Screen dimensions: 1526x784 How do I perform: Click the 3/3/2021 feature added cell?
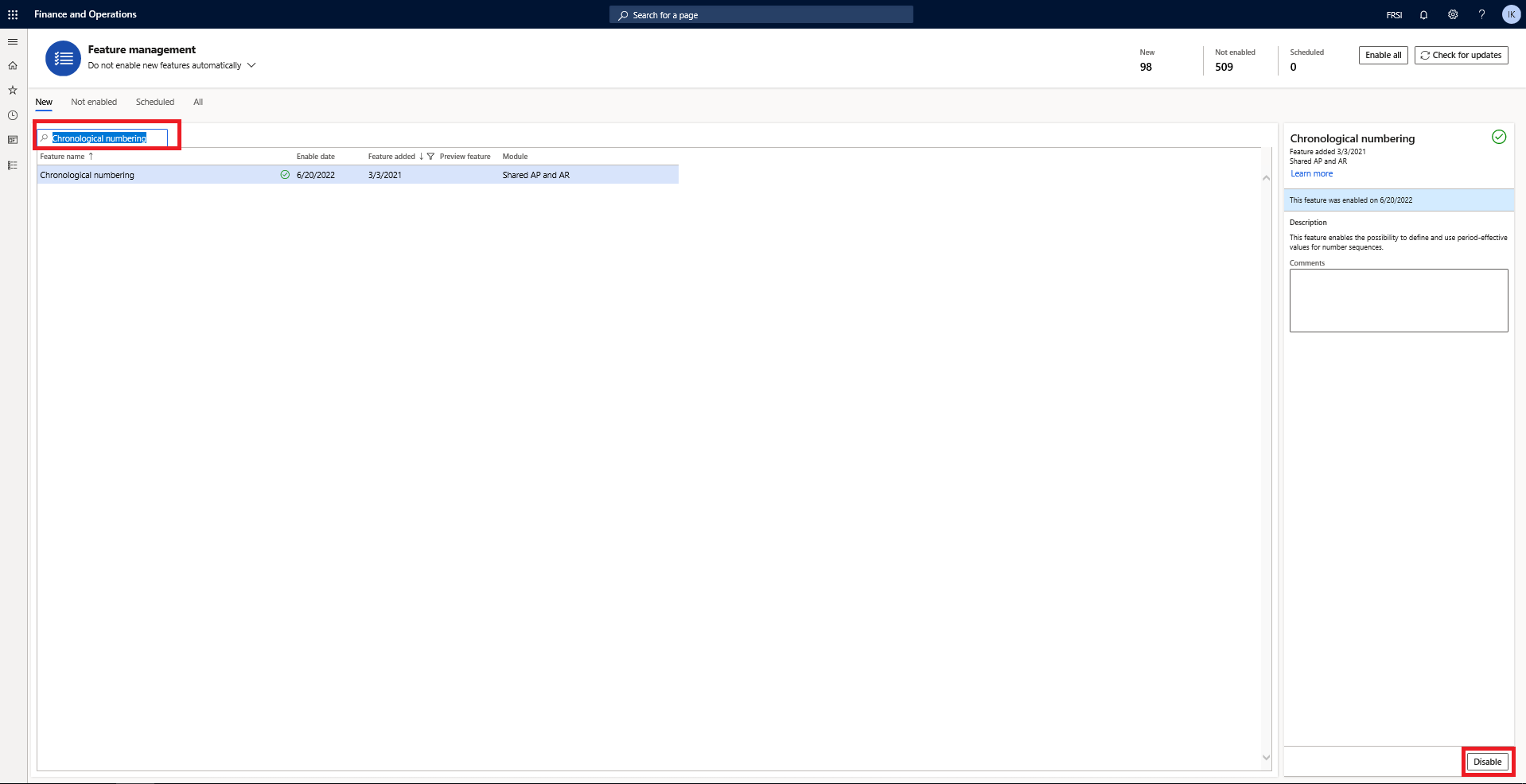coord(385,175)
